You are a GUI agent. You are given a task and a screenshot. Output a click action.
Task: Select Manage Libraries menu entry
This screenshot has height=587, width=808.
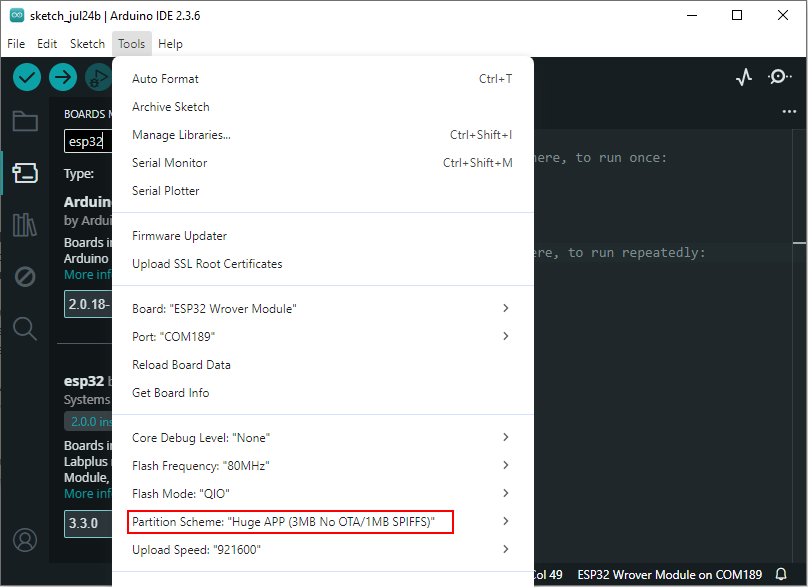323,135
